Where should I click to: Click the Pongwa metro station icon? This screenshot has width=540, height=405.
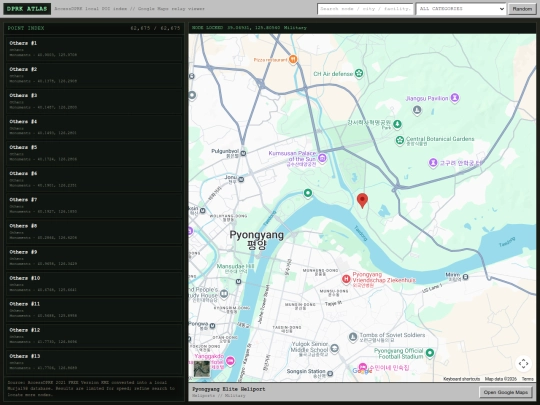click(212, 325)
